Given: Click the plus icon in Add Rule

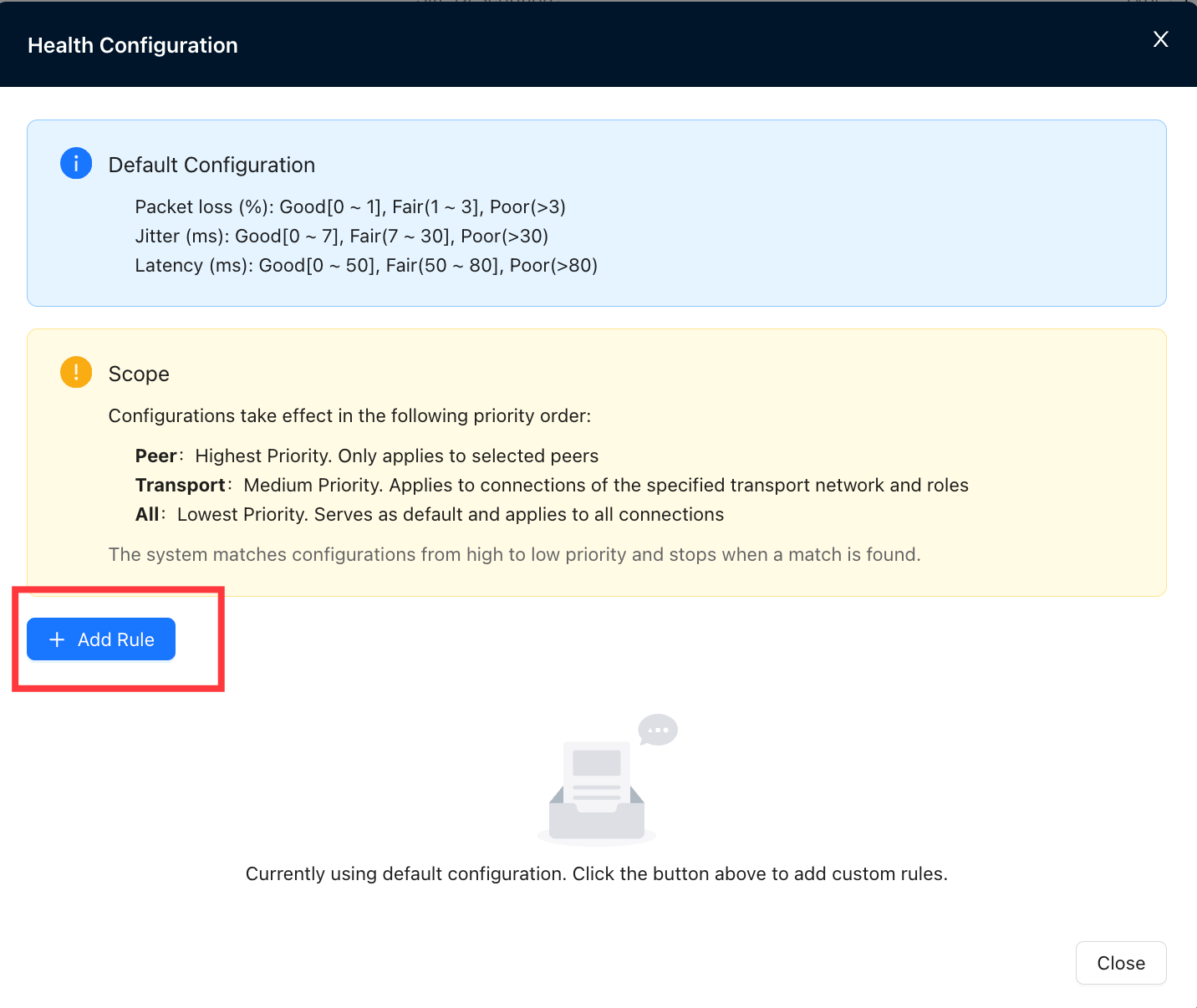Looking at the screenshot, I should tap(57, 639).
